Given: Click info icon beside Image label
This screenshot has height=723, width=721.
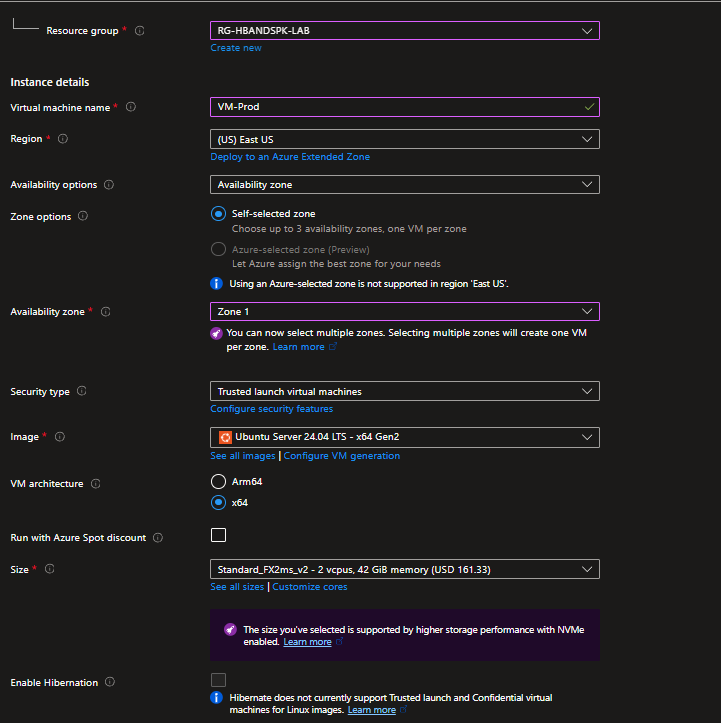Looking at the screenshot, I should [60, 437].
